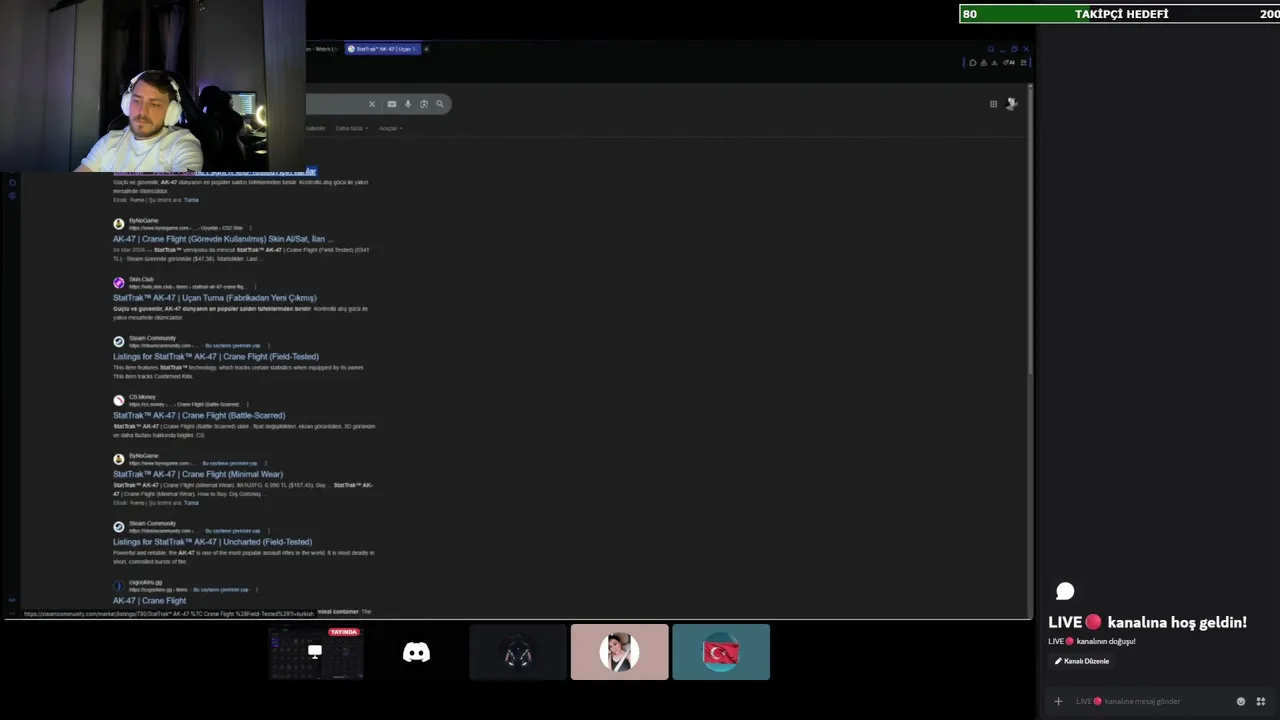Image resolution: width=1280 pixels, height=720 pixels.
Task: Expand the 'Araçlar' tools dropdown
Action: pyautogui.click(x=390, y=128)
